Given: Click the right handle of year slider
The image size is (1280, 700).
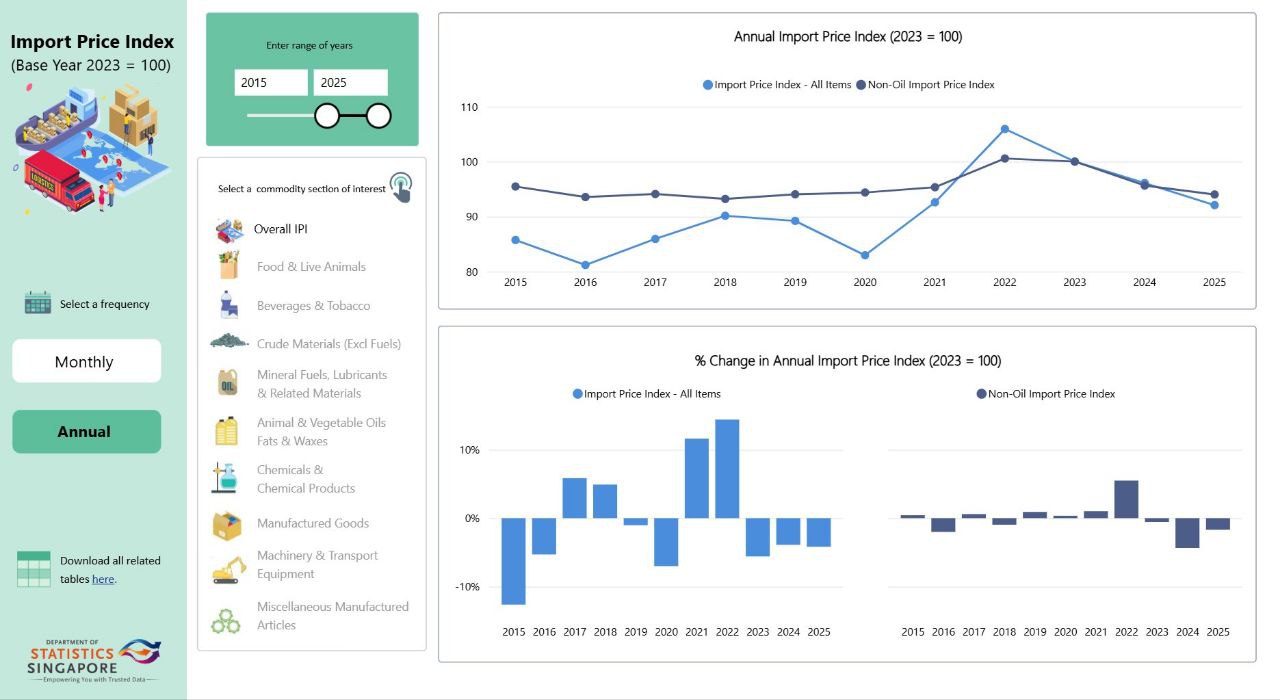Looking at the screenshot, I should click(x=378, y=116).
